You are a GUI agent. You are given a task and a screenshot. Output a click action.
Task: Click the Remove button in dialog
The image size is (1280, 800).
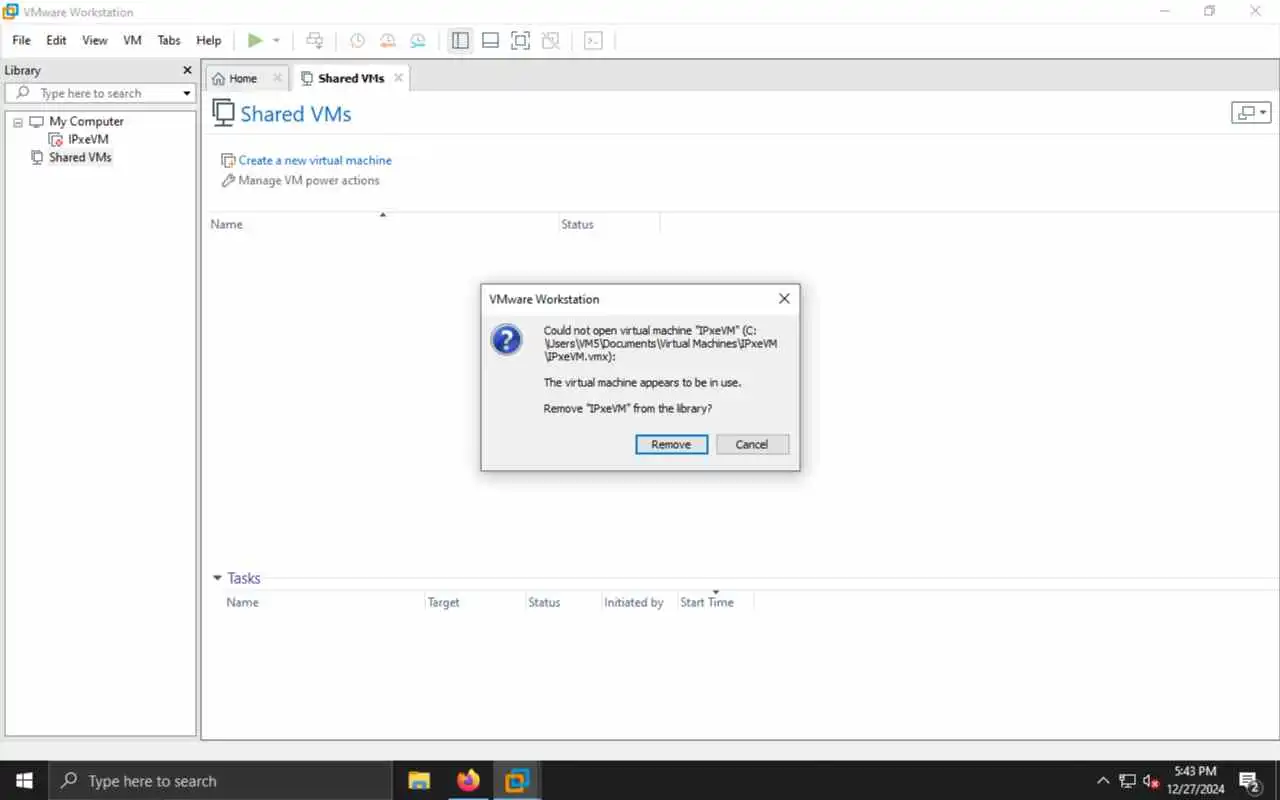tap(671, 444)
